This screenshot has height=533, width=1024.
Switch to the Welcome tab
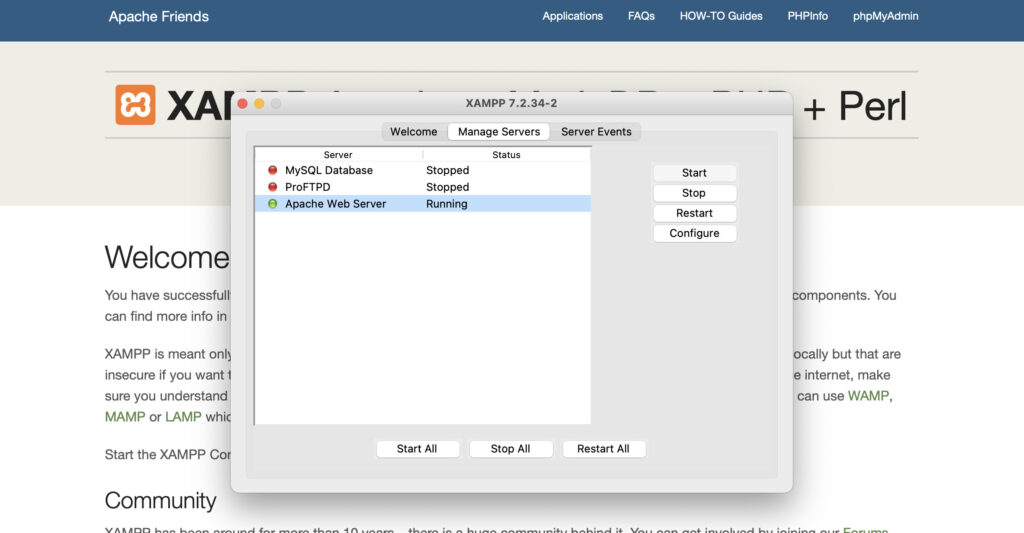click(x=413, y=131)
